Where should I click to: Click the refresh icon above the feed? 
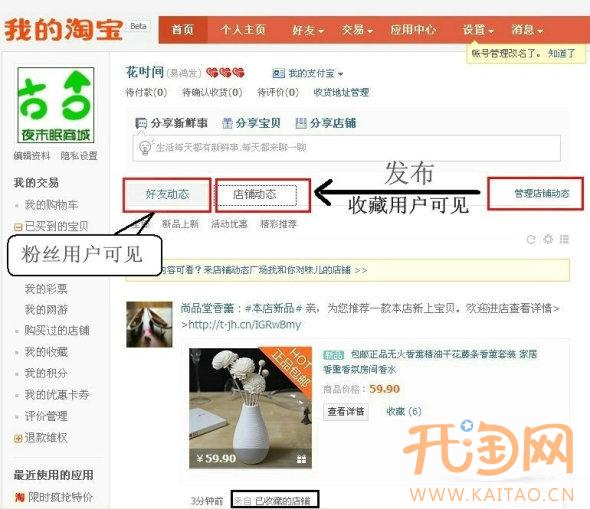point(531,239)
